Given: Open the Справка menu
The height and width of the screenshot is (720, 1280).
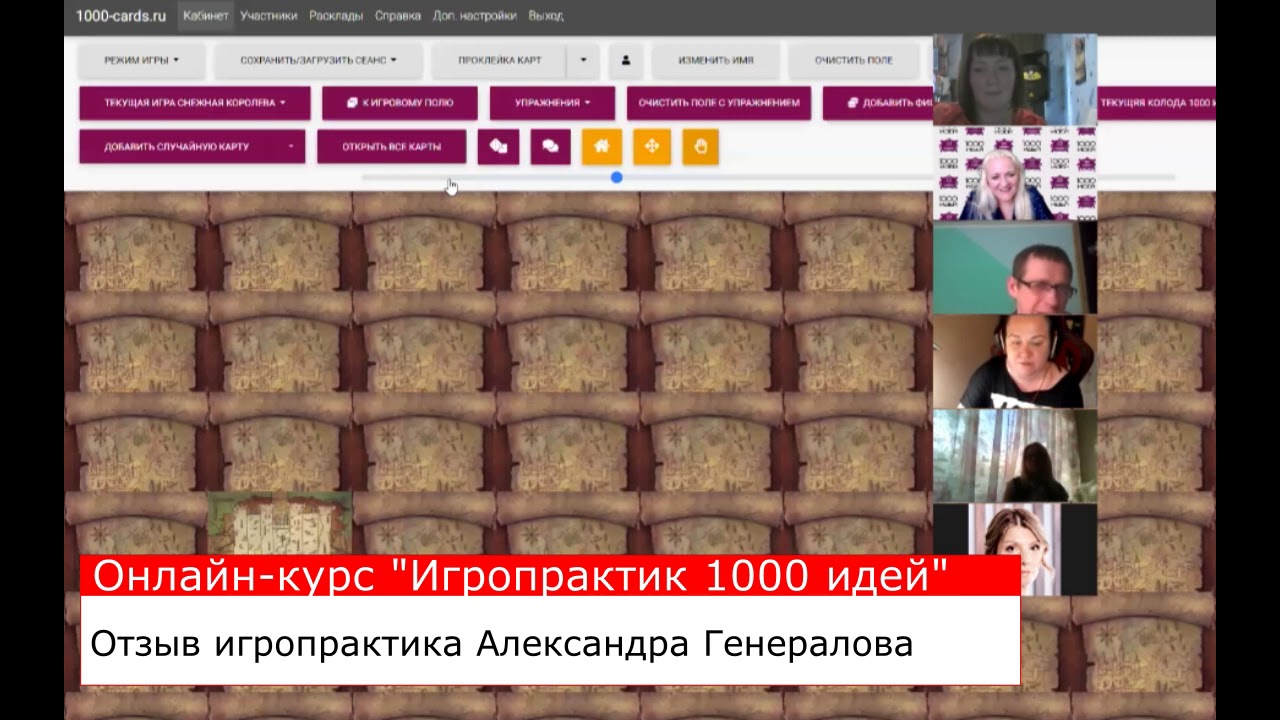Looking at the screenshot, I should 398,16.
